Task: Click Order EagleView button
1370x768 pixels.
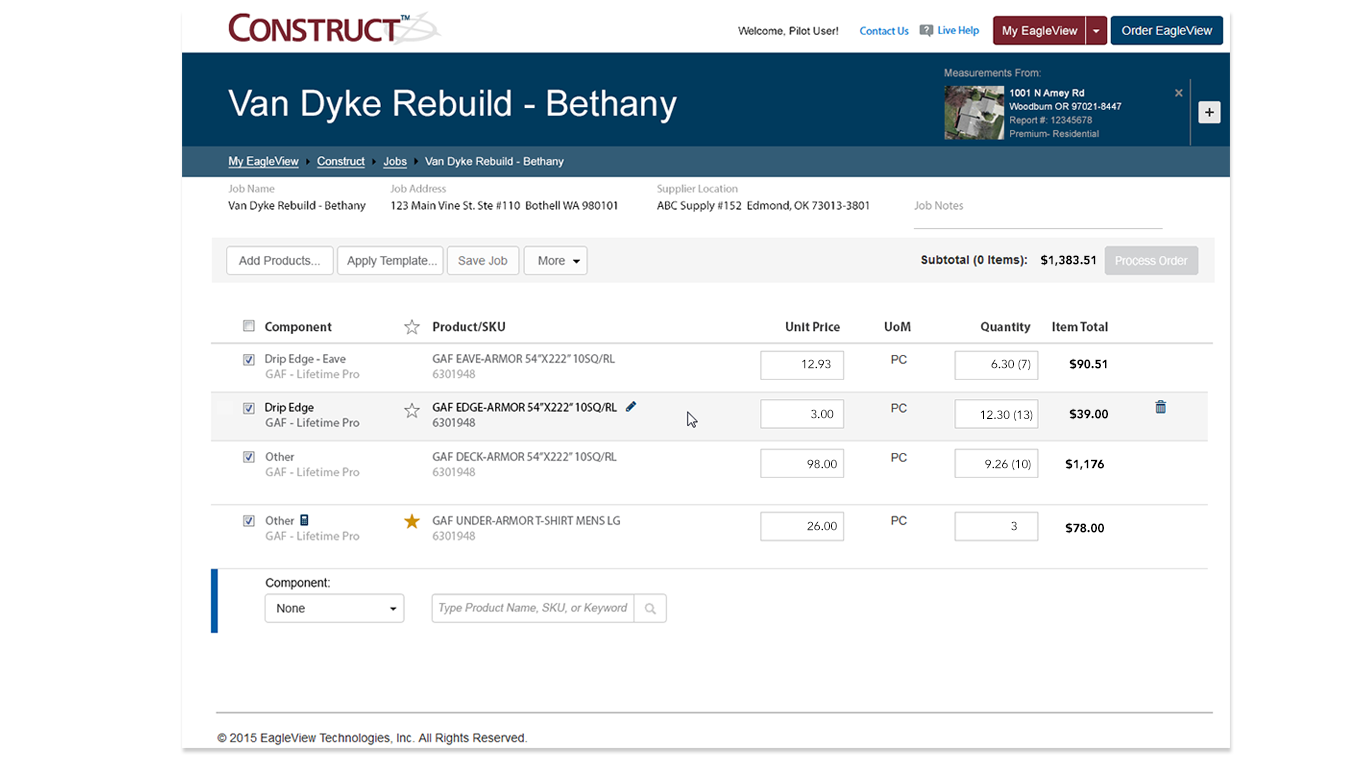Action: click(1167, 31)
